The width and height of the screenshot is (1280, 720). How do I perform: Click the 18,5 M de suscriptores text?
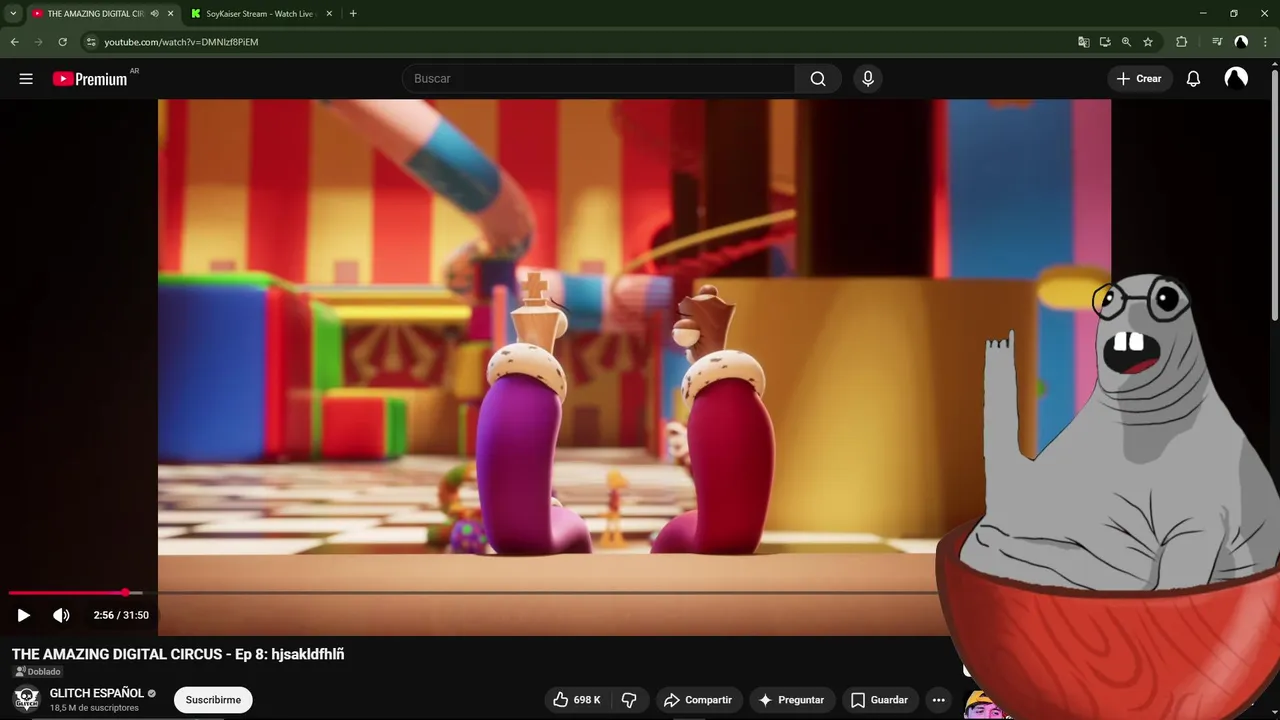(94, 708)
